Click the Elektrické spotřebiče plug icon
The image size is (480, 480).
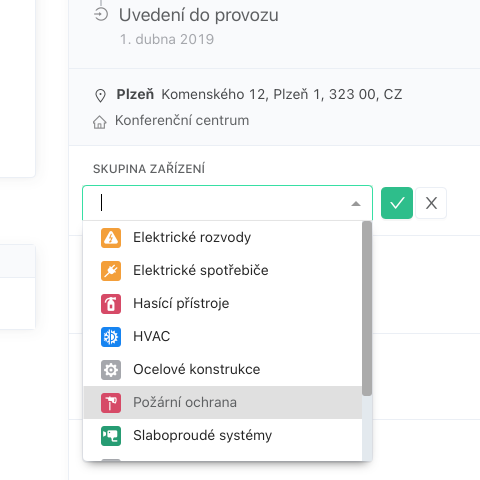pos(111,271)
